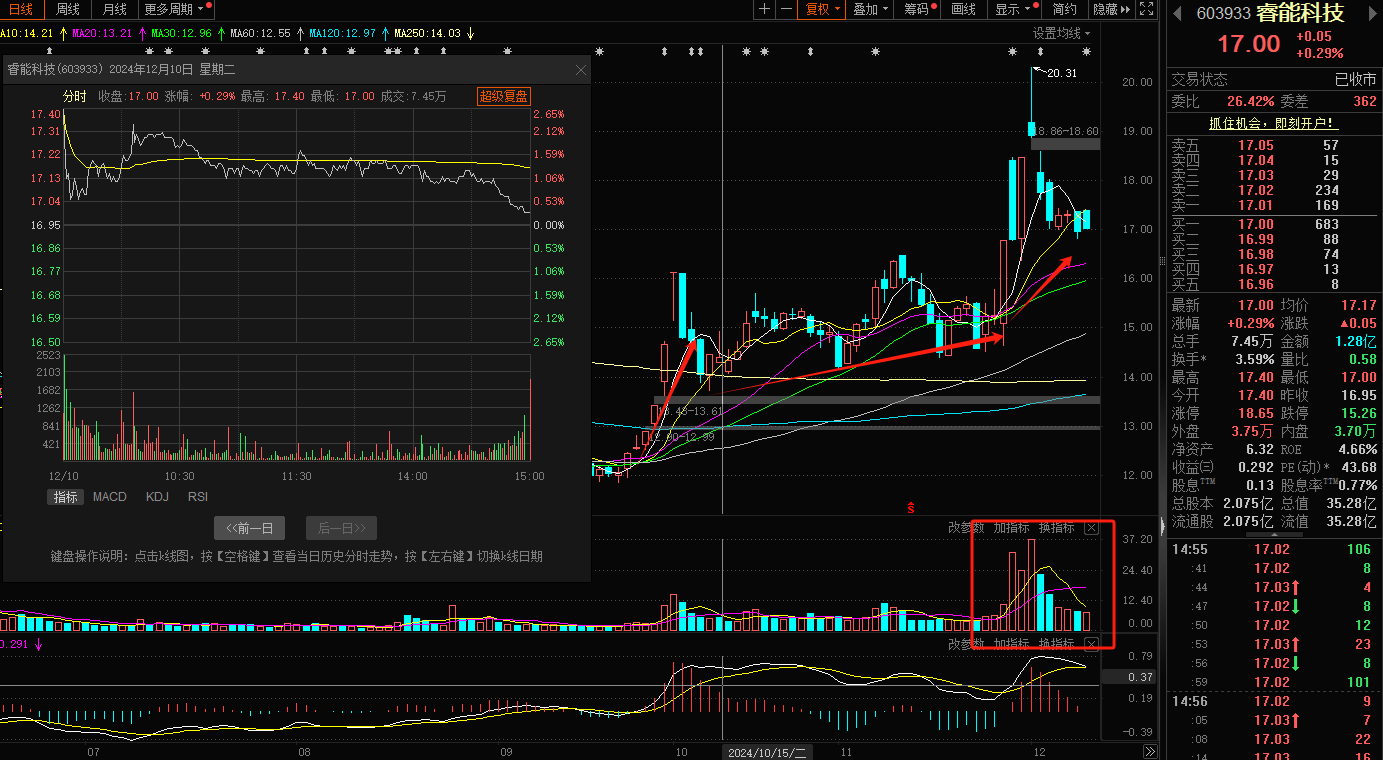The image size is (1383, 760).
Task: Click the 超级复盘 button
Action: [x=504, y=96]
